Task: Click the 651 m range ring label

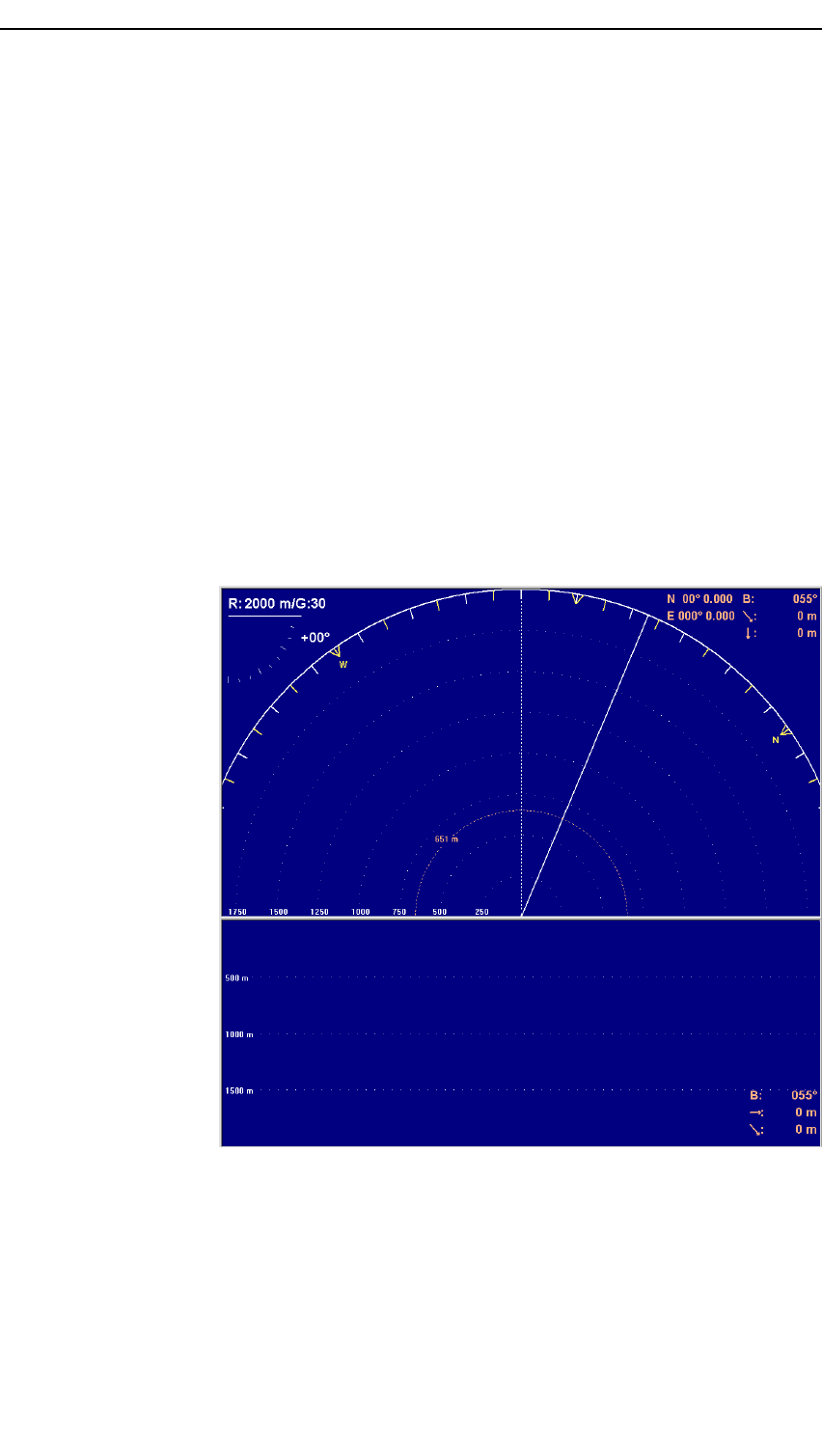Action: (x=446, y=839)
